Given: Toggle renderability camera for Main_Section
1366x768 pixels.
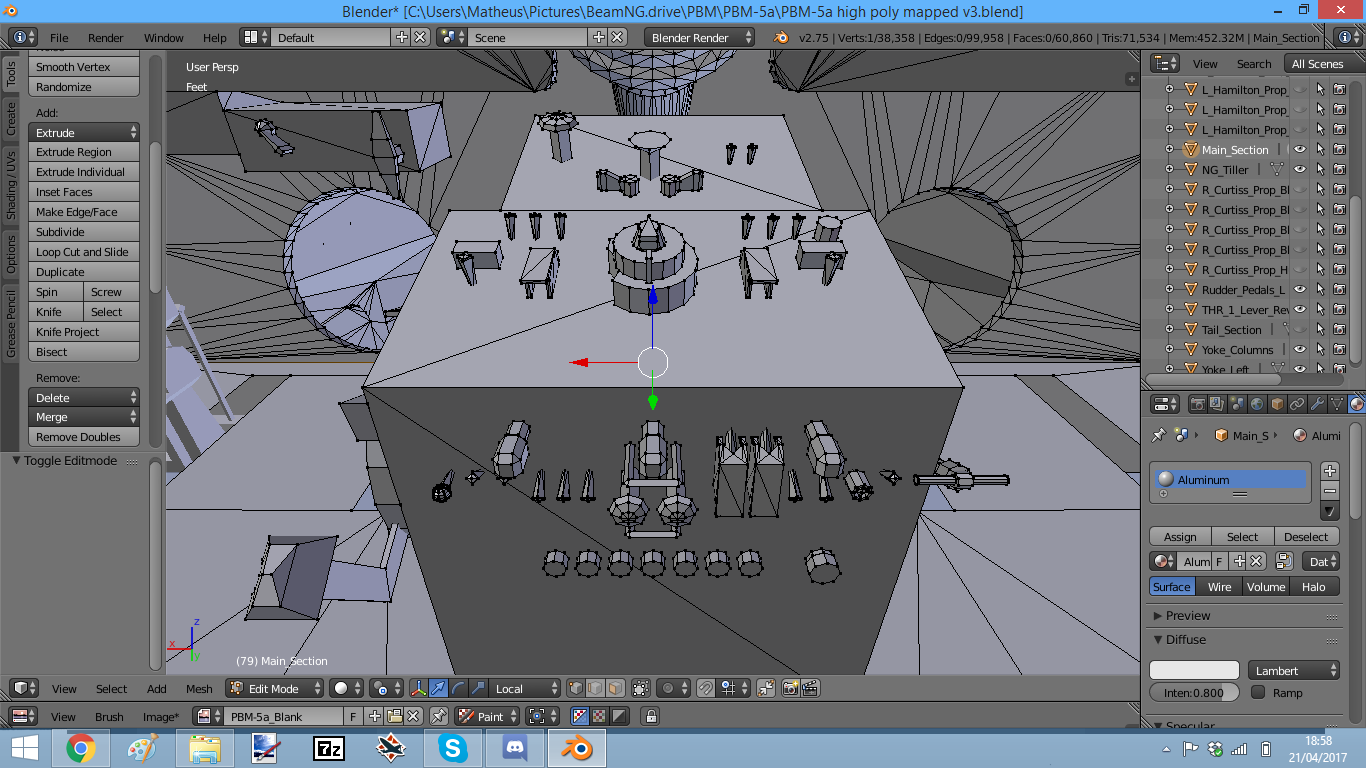Looking at the screenshot, I should (x=1339, y=149).
